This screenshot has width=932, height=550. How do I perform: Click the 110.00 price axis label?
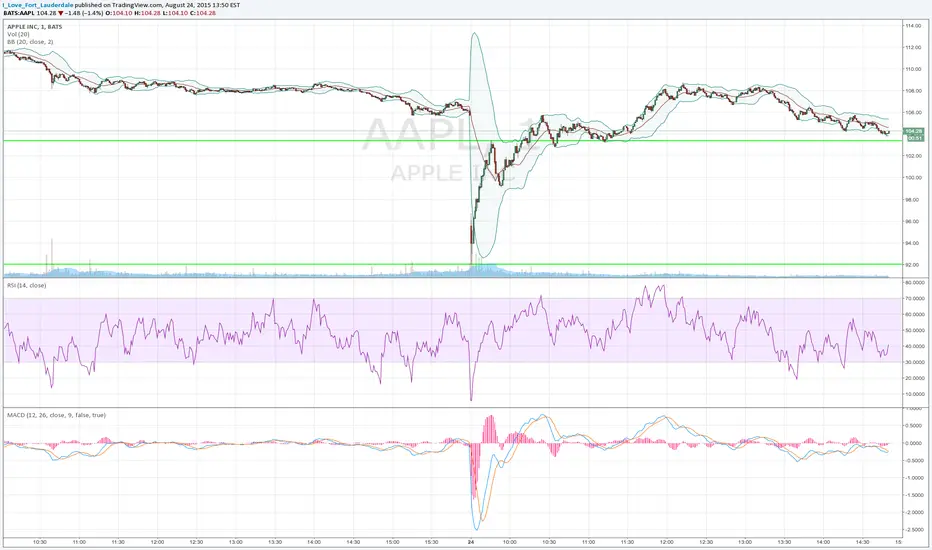click(x=914, y=69)
